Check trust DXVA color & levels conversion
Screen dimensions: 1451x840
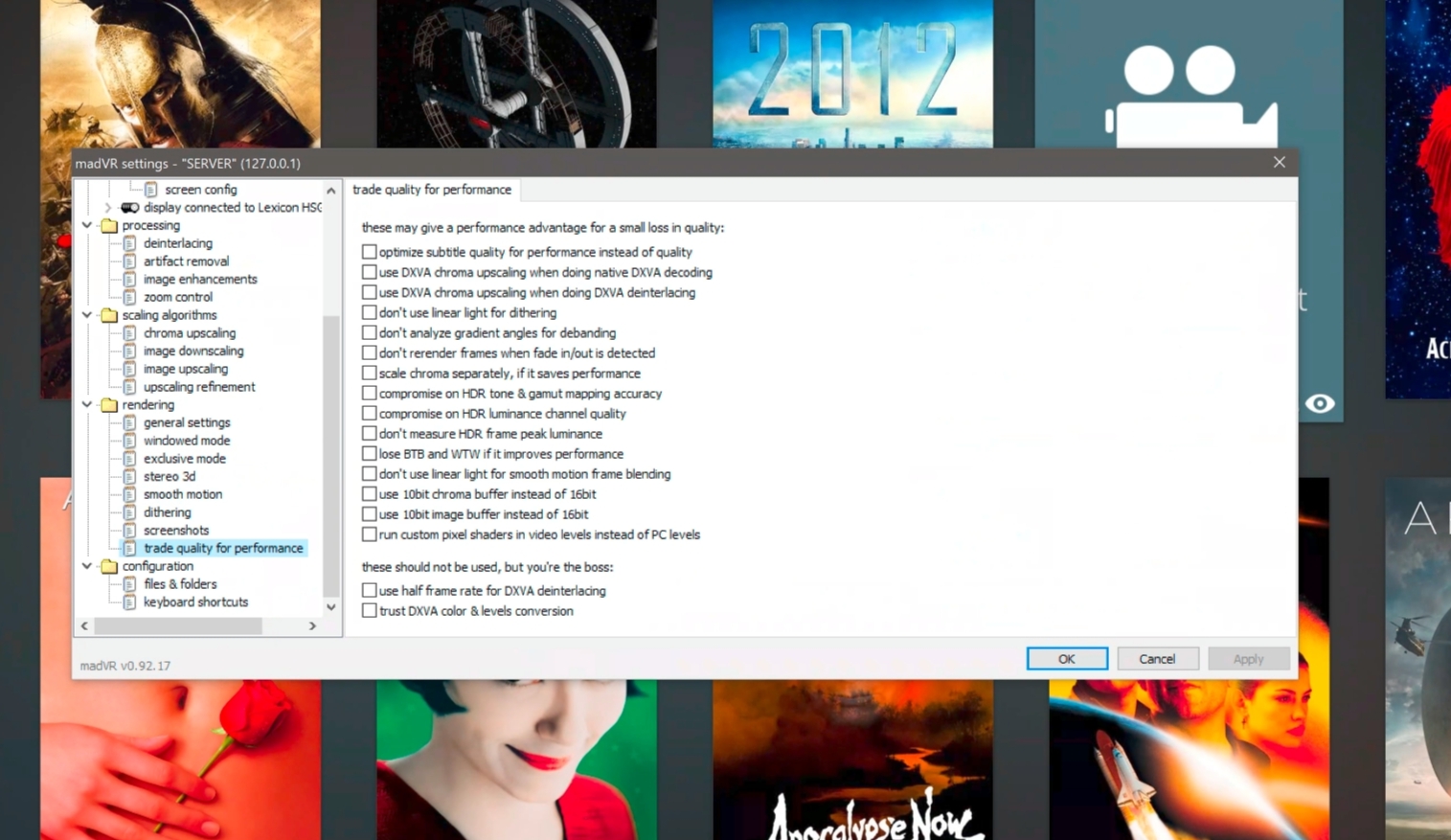[x=369, y=610]
